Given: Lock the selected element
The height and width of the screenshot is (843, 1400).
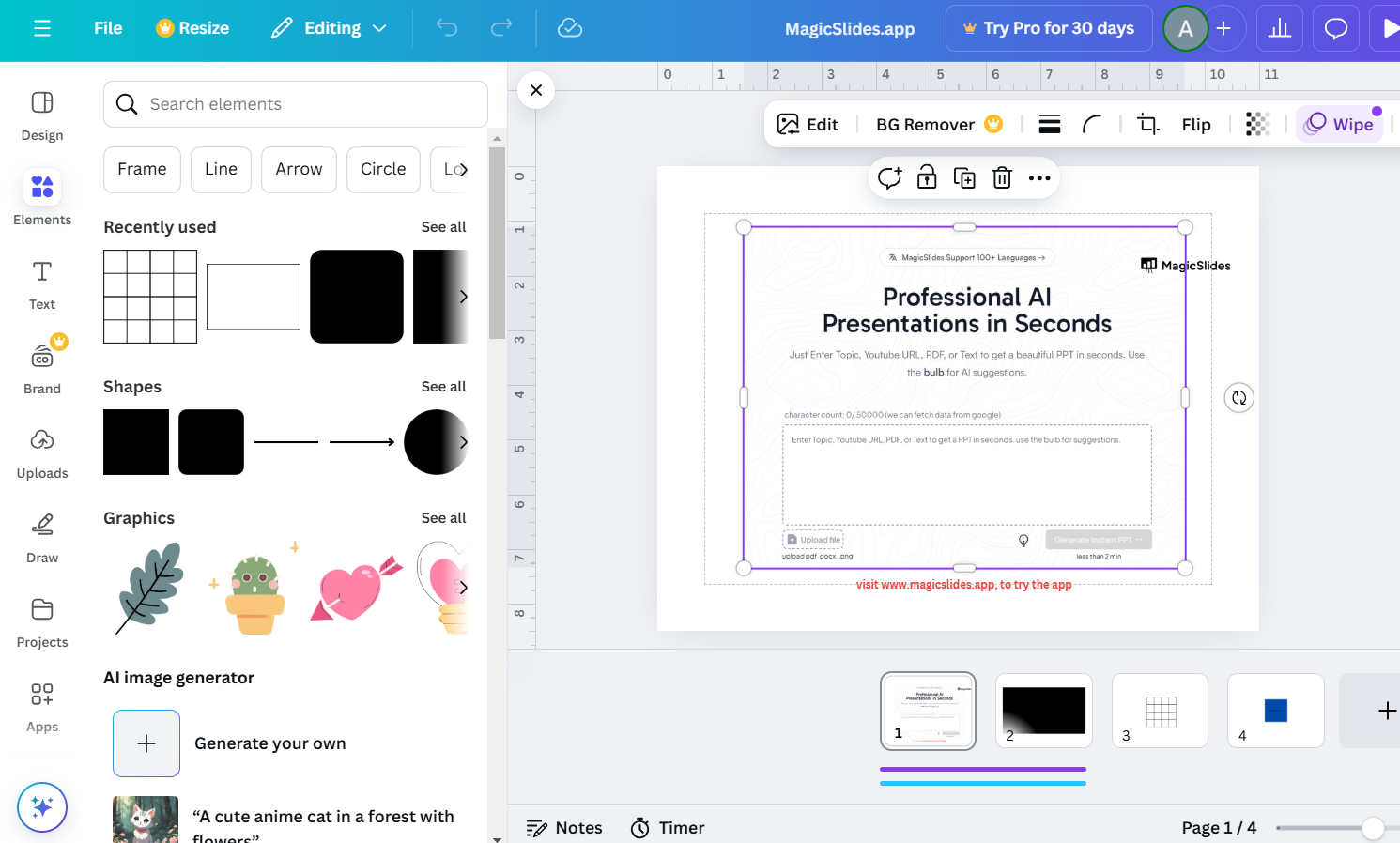Looking at the screenshot, I should [927, 178].
